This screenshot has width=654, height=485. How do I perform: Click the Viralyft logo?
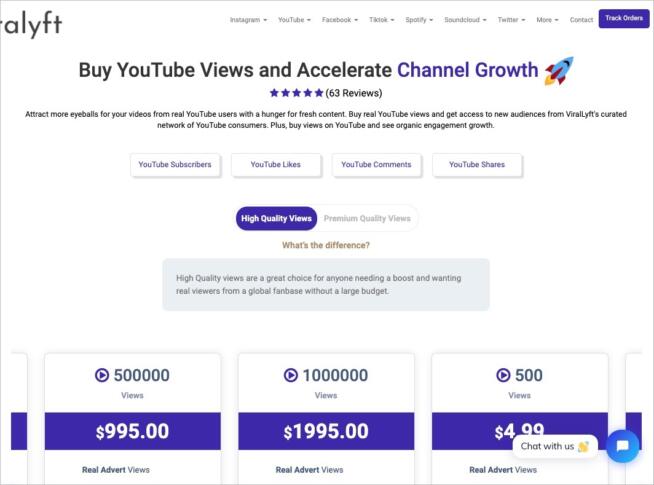coord(31,24)
